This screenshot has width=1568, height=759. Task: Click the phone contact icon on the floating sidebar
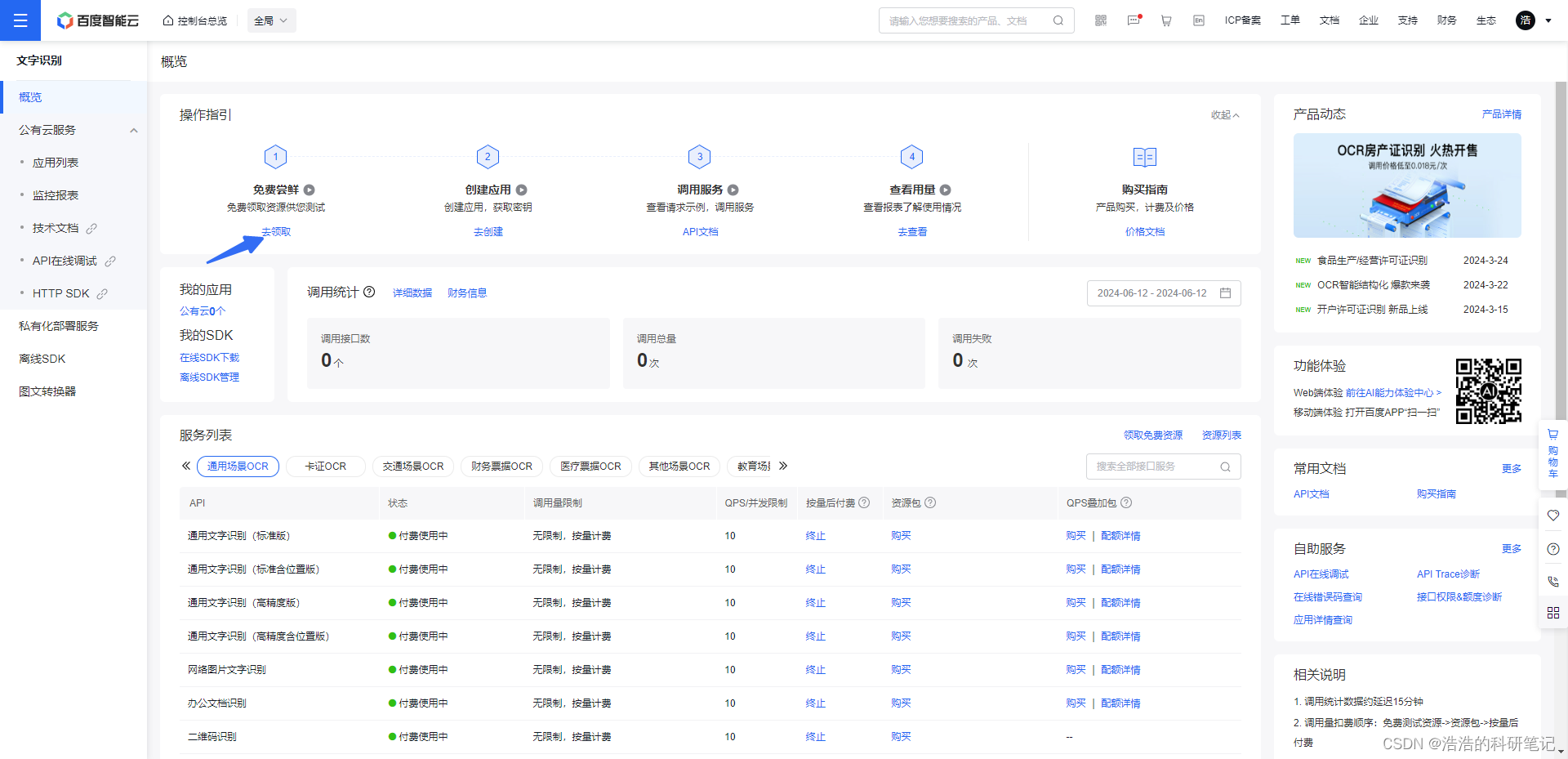click(x=1553, y=582)
